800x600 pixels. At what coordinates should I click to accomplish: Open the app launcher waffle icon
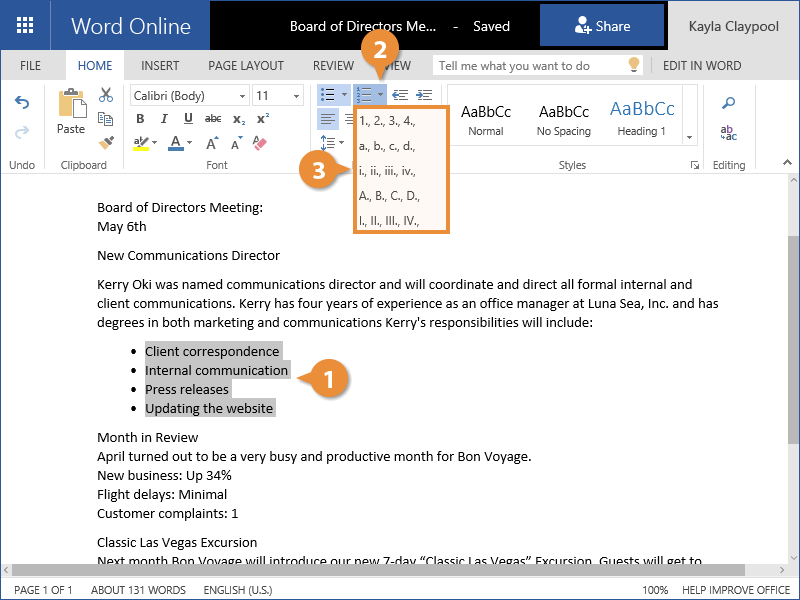(x=25, y=26)
